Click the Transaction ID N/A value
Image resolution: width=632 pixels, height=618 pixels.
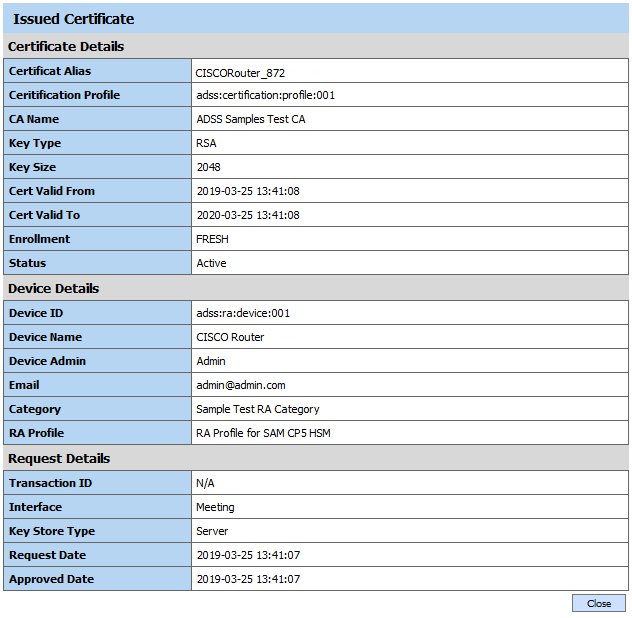205,484
